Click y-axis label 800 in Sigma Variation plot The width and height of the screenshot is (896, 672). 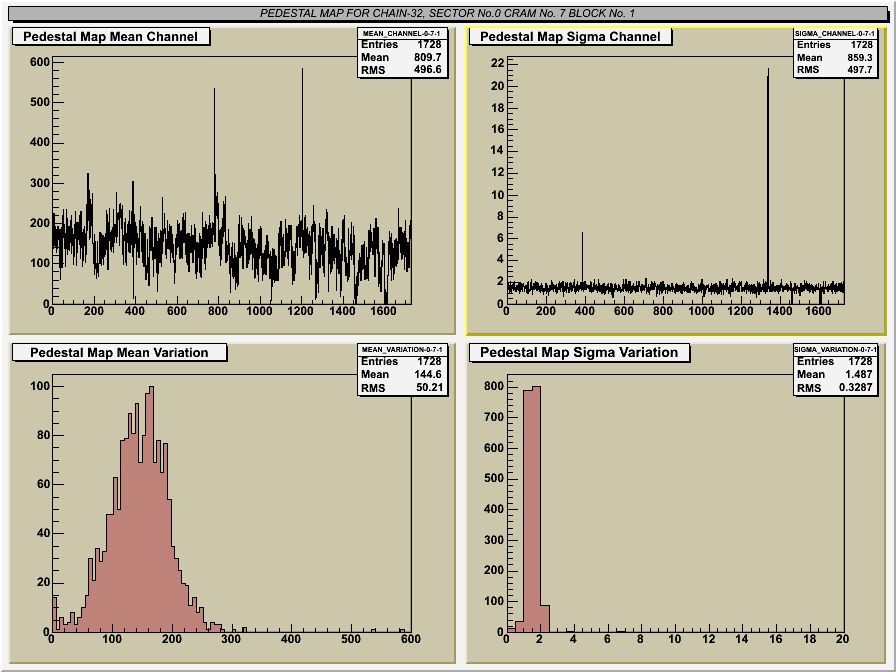click(494, 386)
